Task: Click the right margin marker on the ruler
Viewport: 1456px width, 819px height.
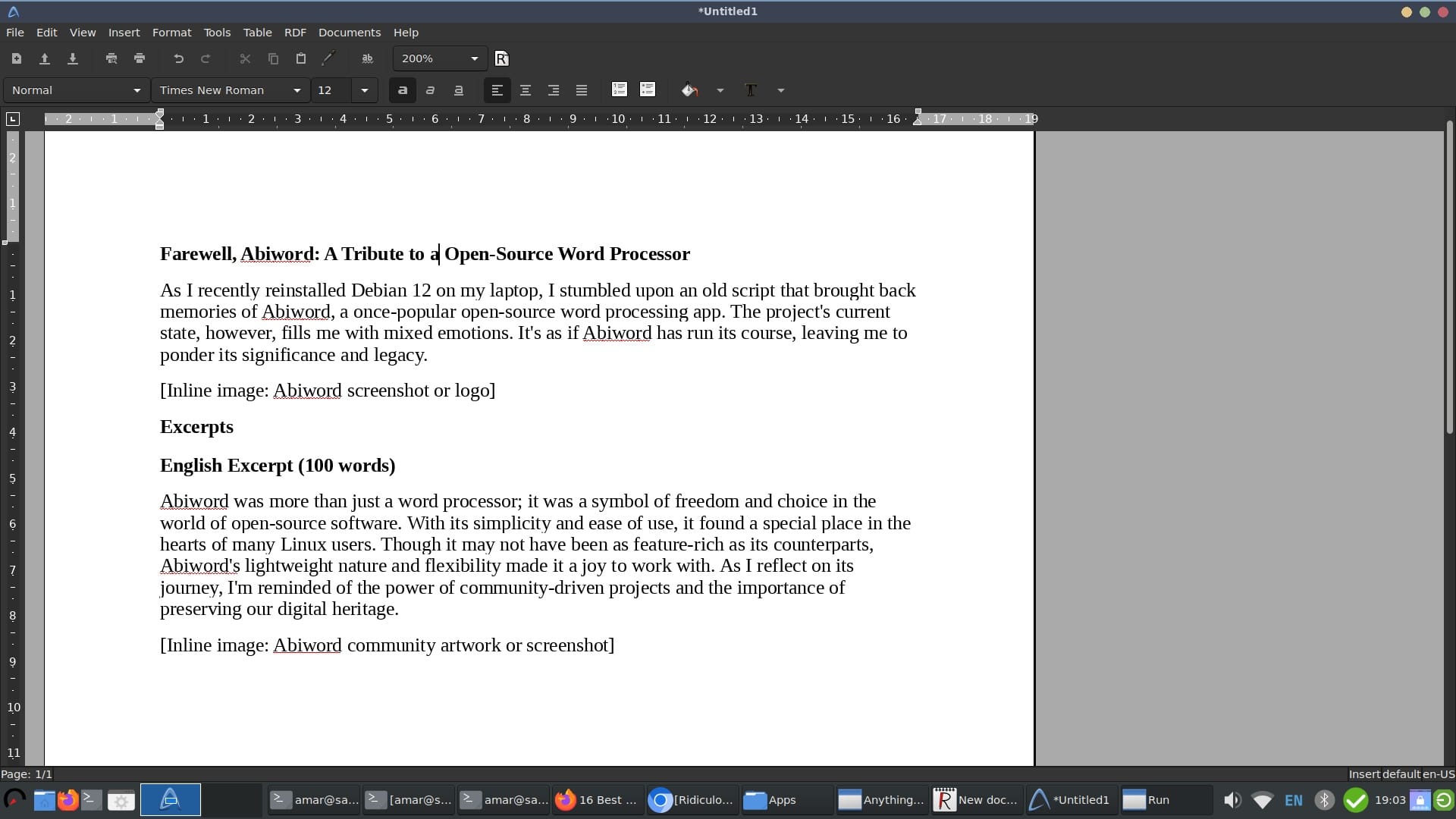Action: 918,119
